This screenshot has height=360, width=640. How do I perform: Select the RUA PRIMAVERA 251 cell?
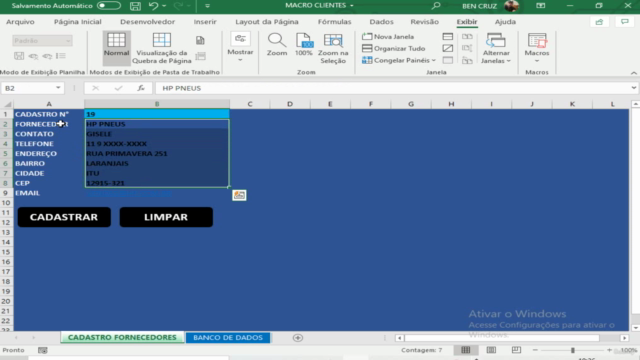click(157, 153)
